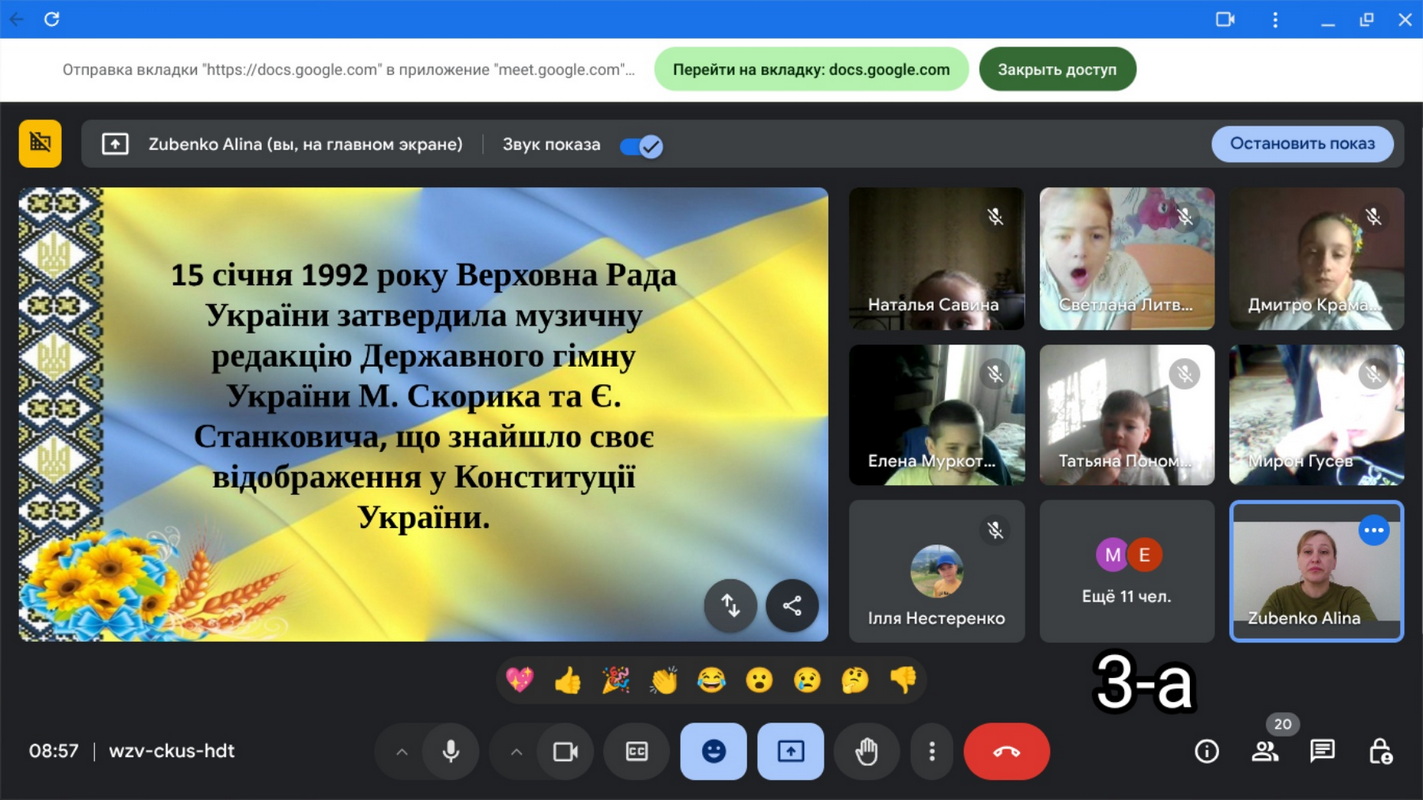
Task: Toggle closed captions button
Action: (637, 751)
